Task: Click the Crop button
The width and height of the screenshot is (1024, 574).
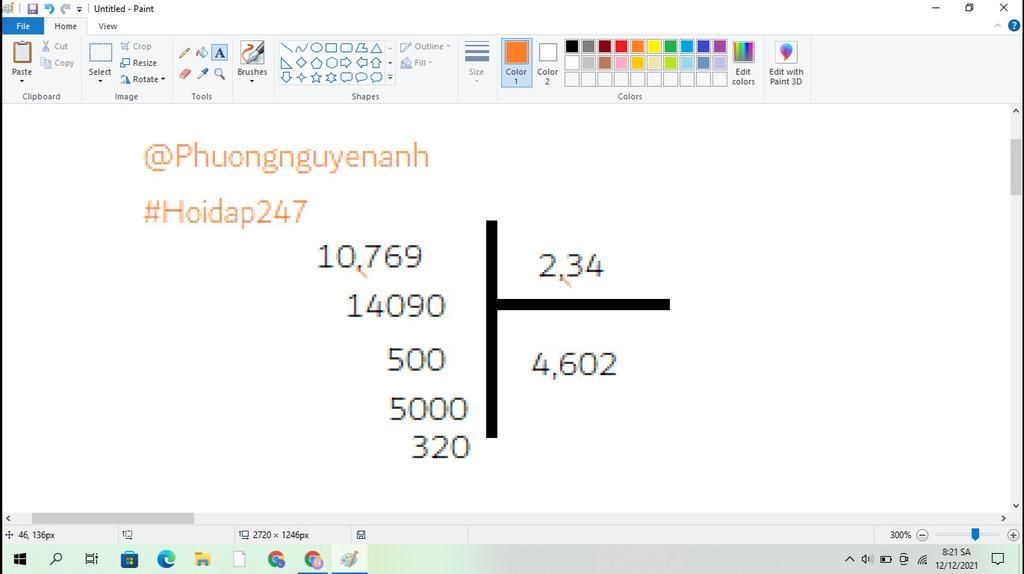Action: click(136, 46)
